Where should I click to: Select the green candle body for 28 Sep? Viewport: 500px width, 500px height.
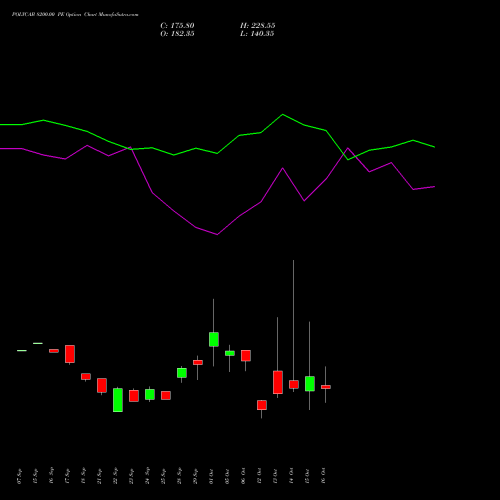tap(182, 373)
